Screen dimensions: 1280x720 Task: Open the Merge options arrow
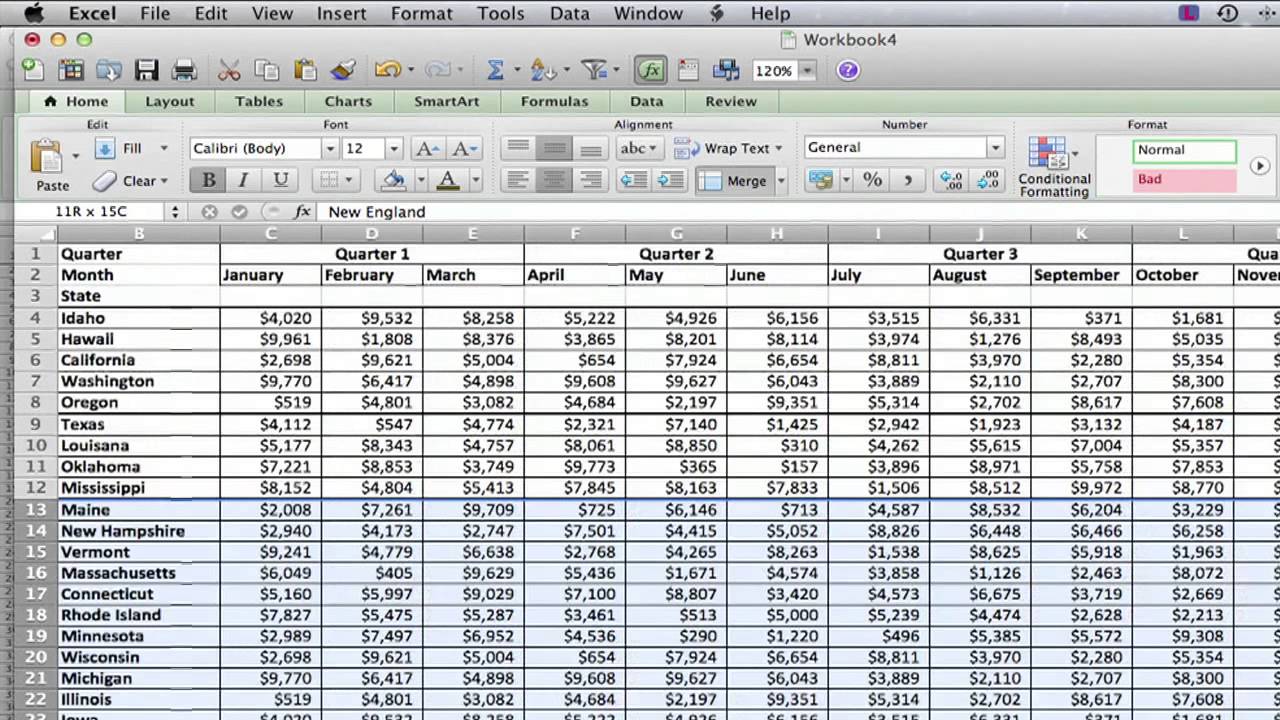[781, 181]
